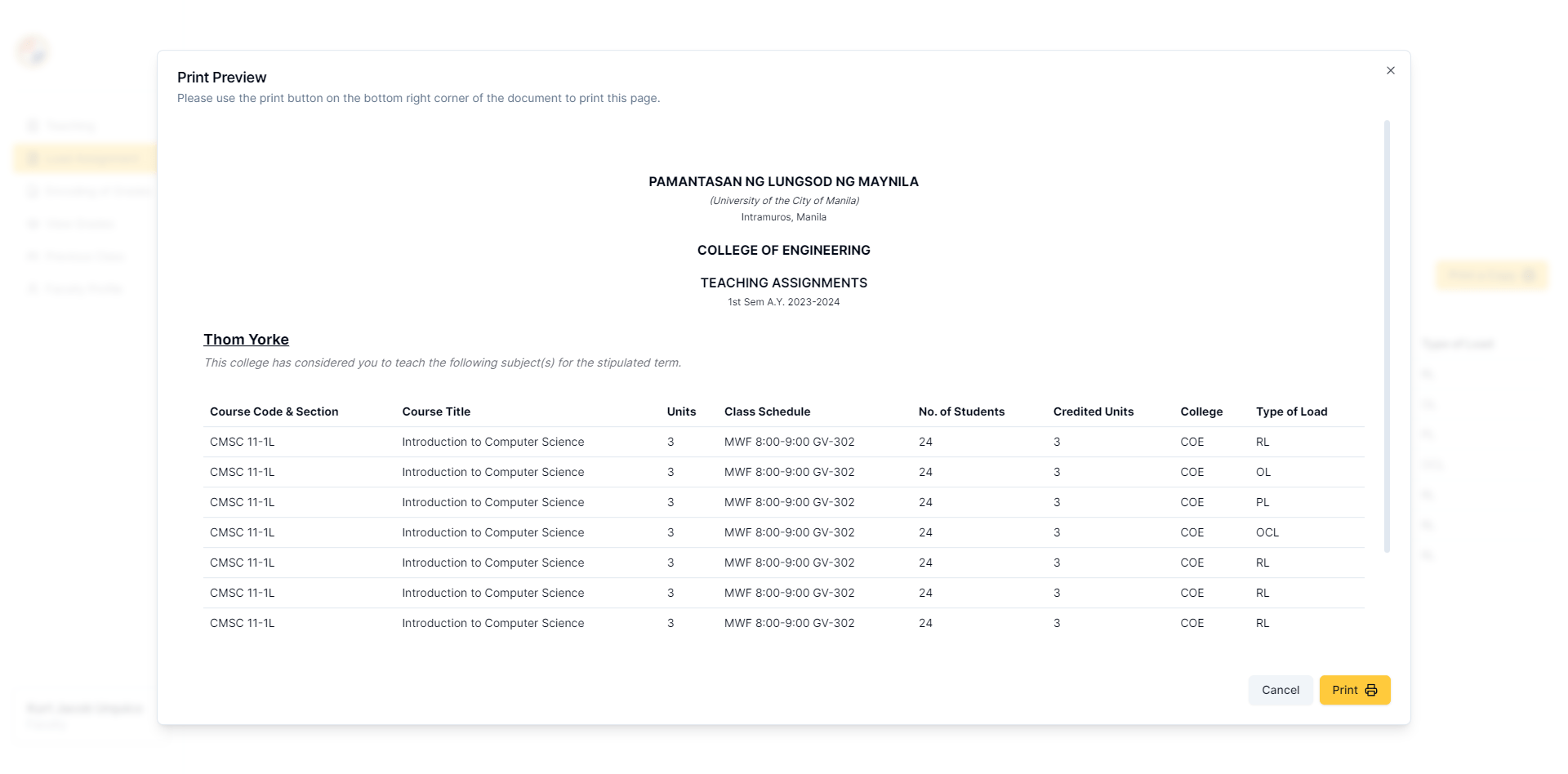
Task: Click the OCL type of load cell
Action: coord(1267,532)
